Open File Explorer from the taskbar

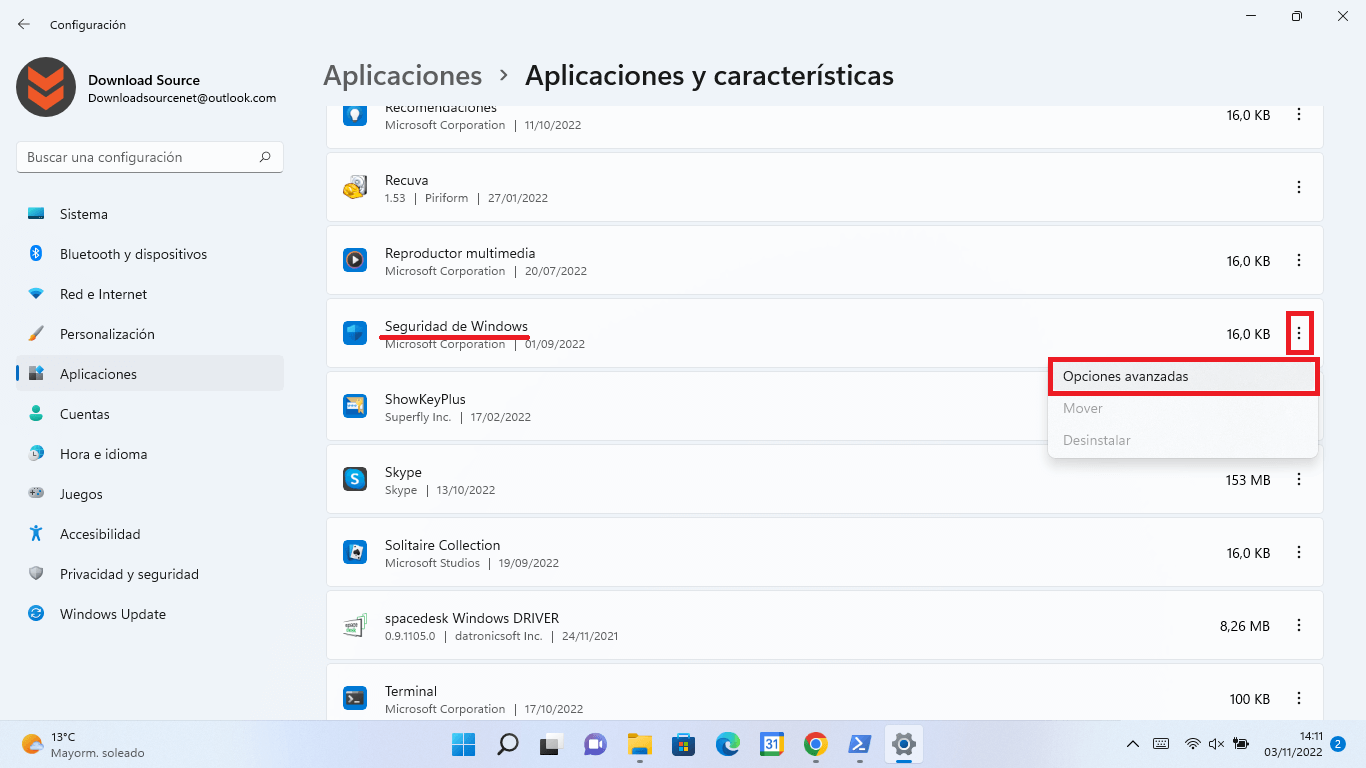click(640, 744)
